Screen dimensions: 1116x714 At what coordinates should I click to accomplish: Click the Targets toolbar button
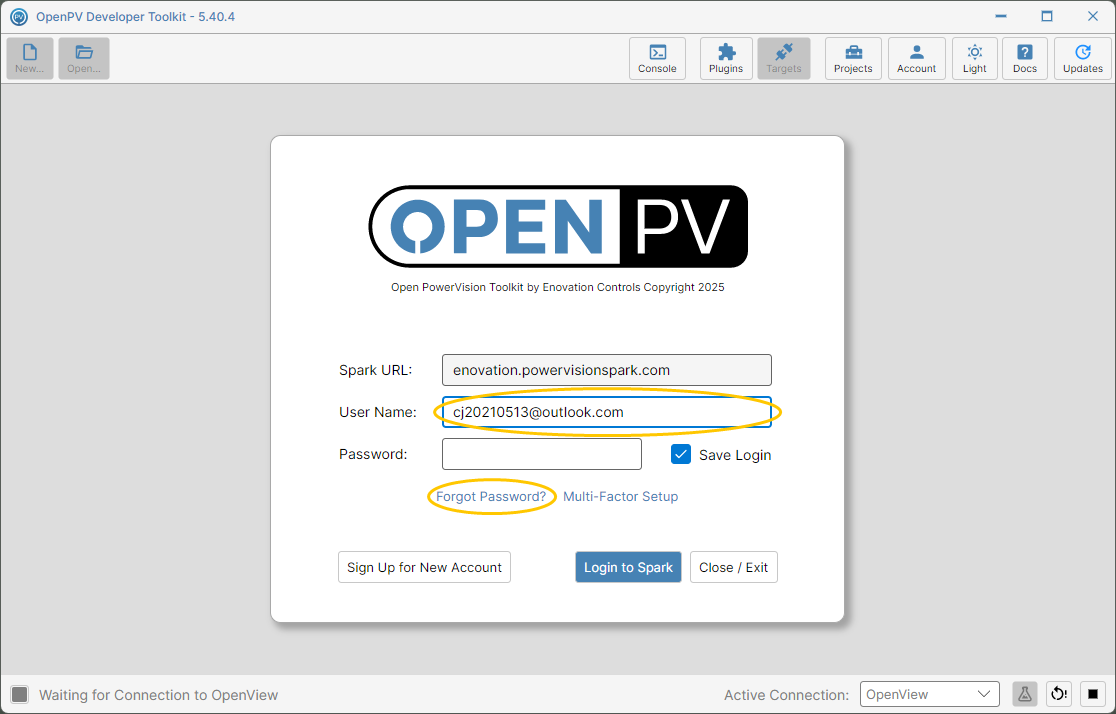click(x=784, y=58)
